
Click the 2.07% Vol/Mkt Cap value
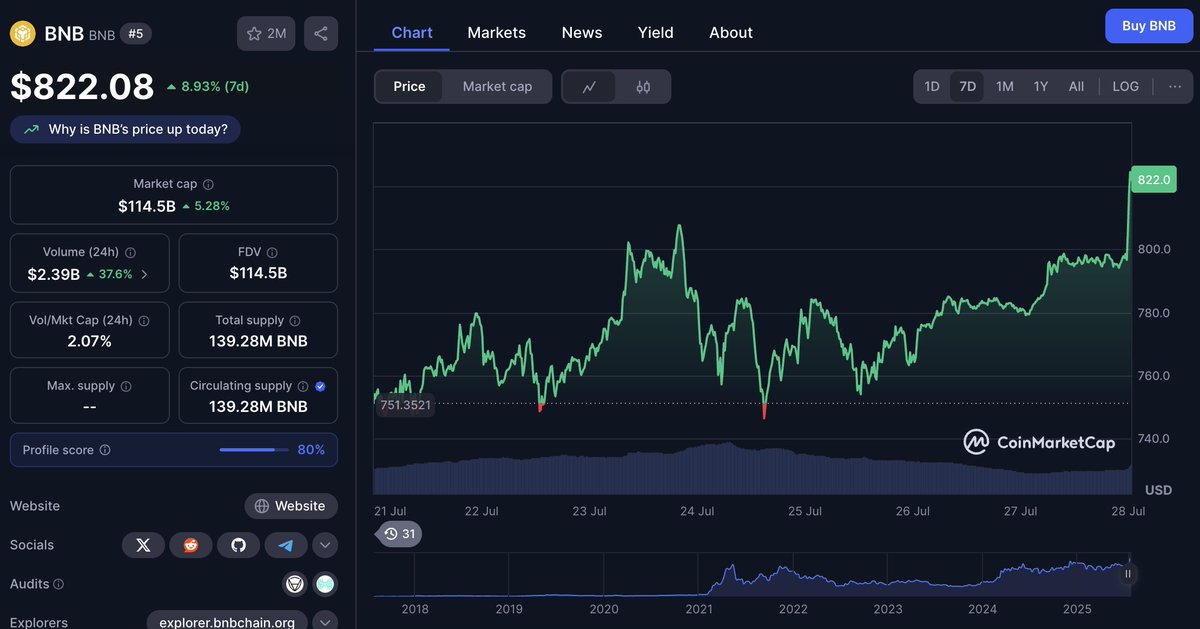pyautogui.click(x=89, y=341)
